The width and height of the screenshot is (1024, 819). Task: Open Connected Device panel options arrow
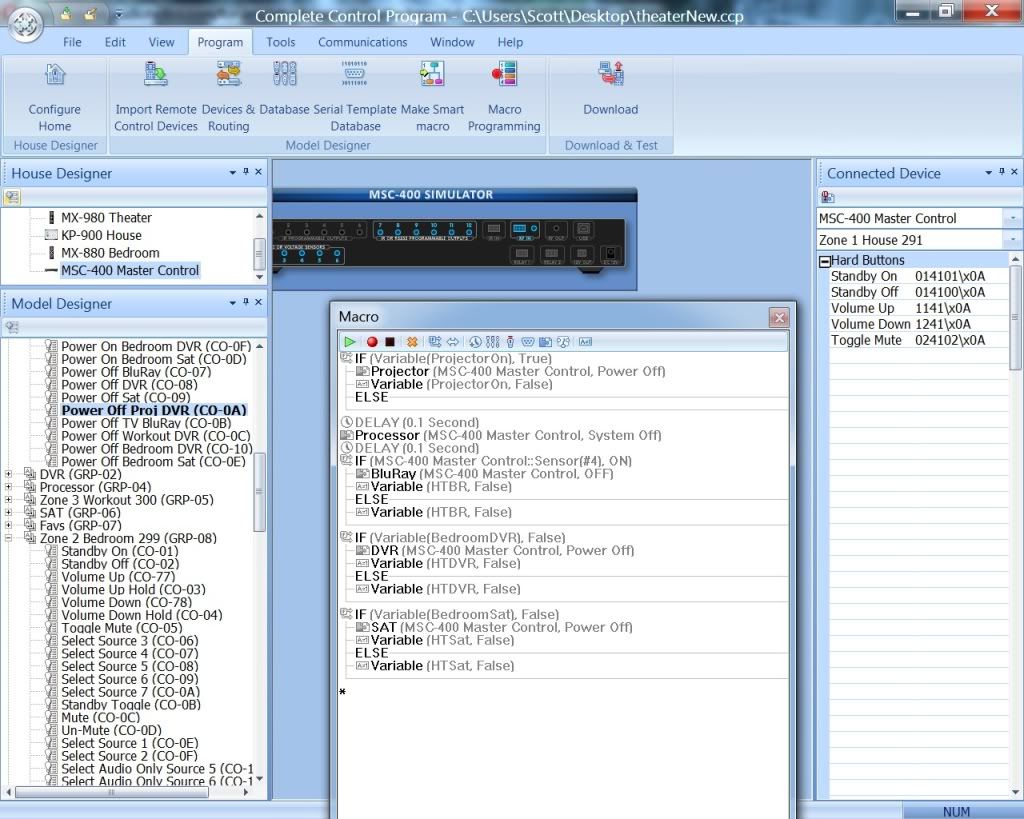pyautogui.click(x=988, y=172)
